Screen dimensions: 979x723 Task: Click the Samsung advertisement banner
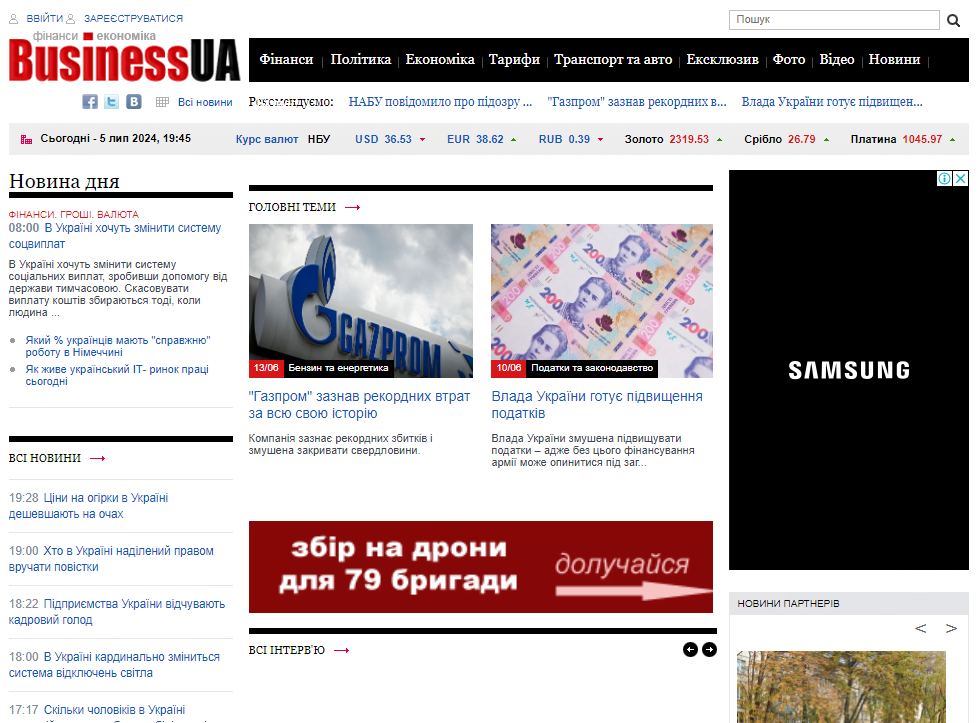tap(849, 370)
